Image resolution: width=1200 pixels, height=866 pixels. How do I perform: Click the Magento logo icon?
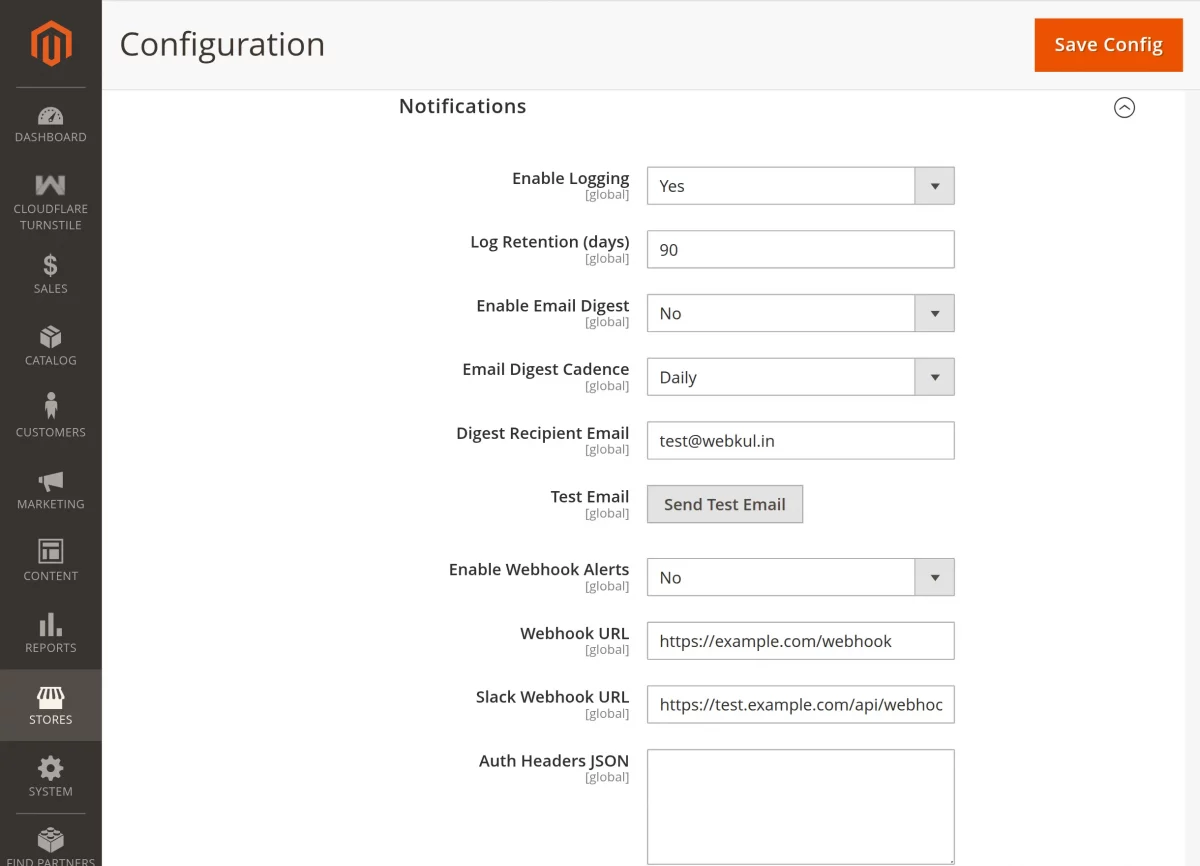click(50, 44)
